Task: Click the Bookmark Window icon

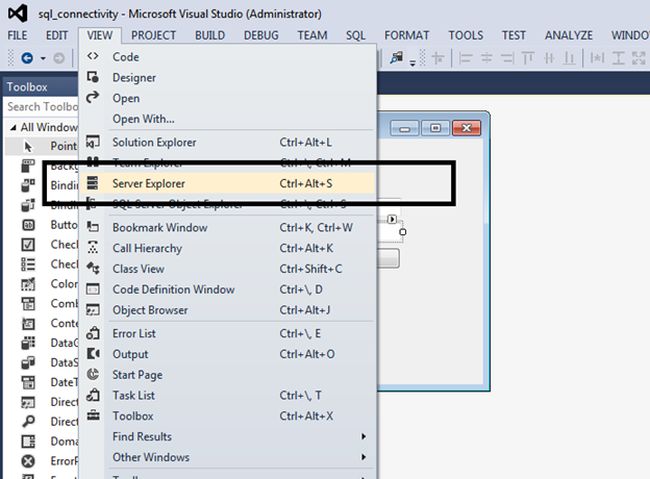Action: point(93,227)
